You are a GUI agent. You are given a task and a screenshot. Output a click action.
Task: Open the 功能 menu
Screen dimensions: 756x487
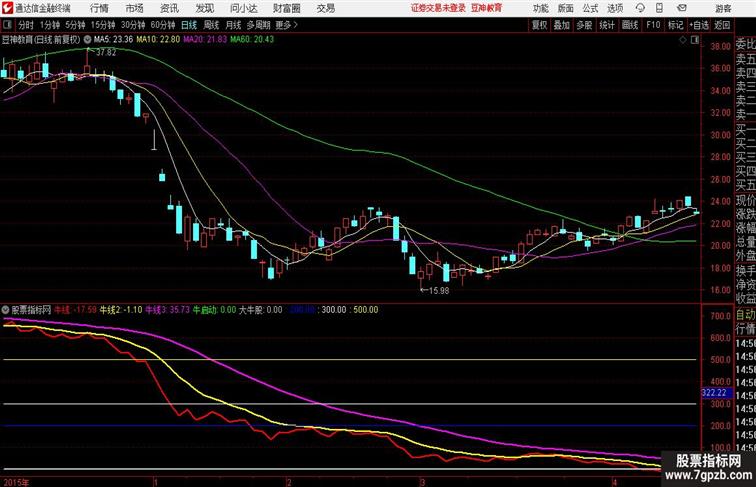pos(540,8)
